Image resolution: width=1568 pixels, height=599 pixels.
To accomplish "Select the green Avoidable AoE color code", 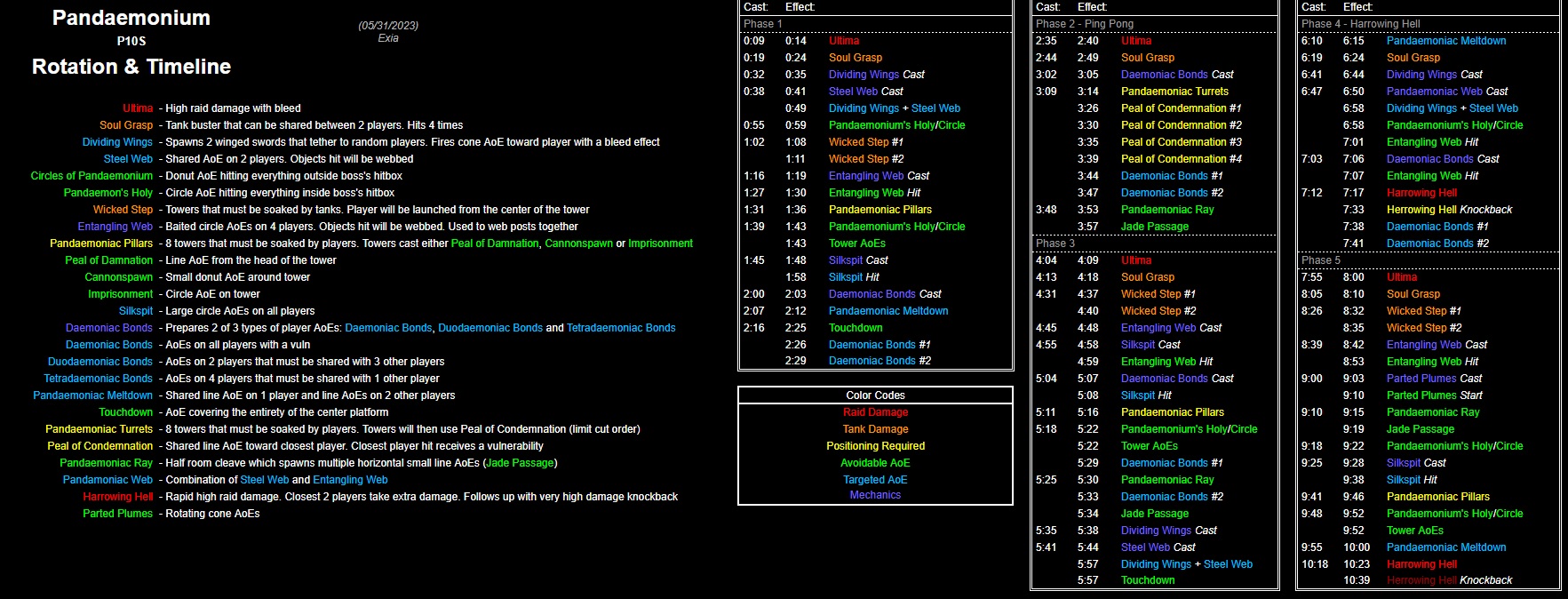I will pyautogui.click(x=875, y=463).
